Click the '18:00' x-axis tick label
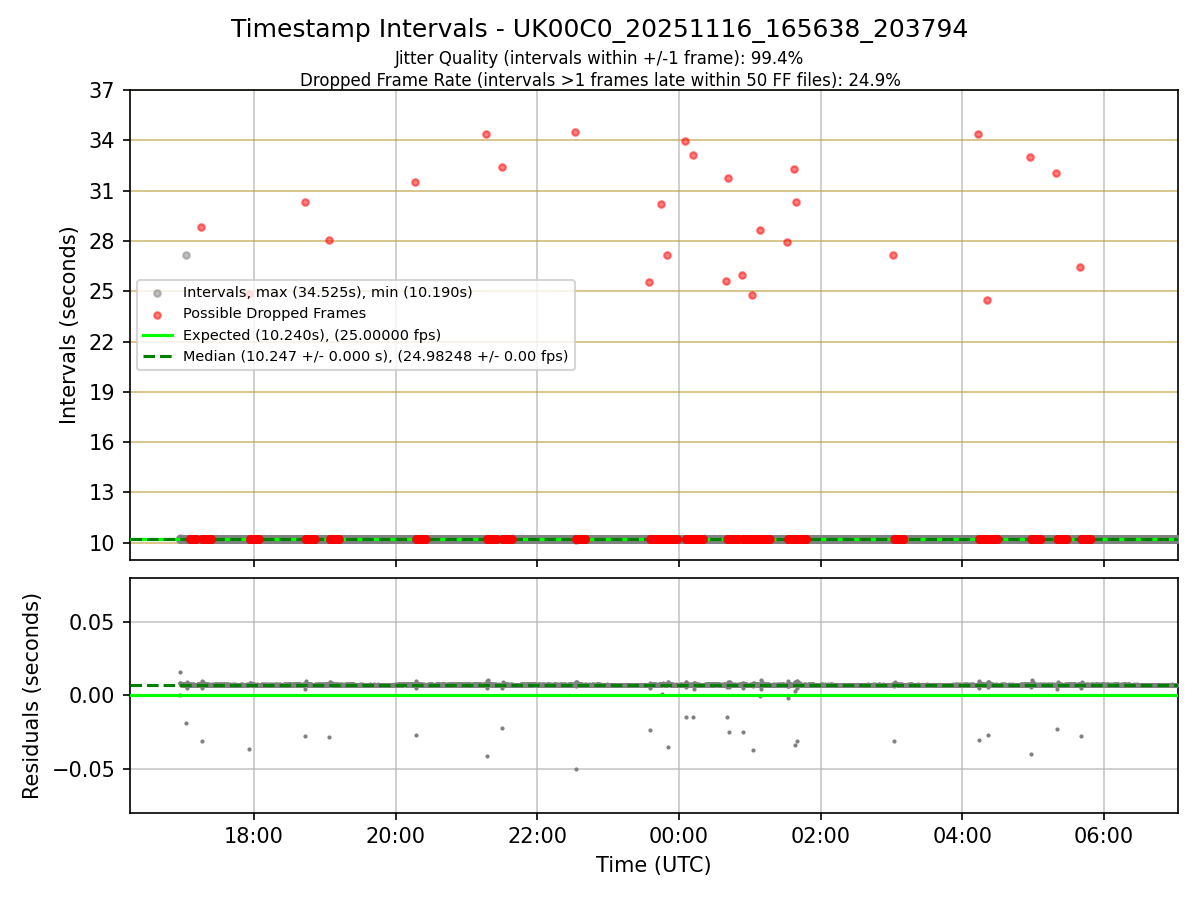Screen dimensions: 1200x900 click(254, 835)
